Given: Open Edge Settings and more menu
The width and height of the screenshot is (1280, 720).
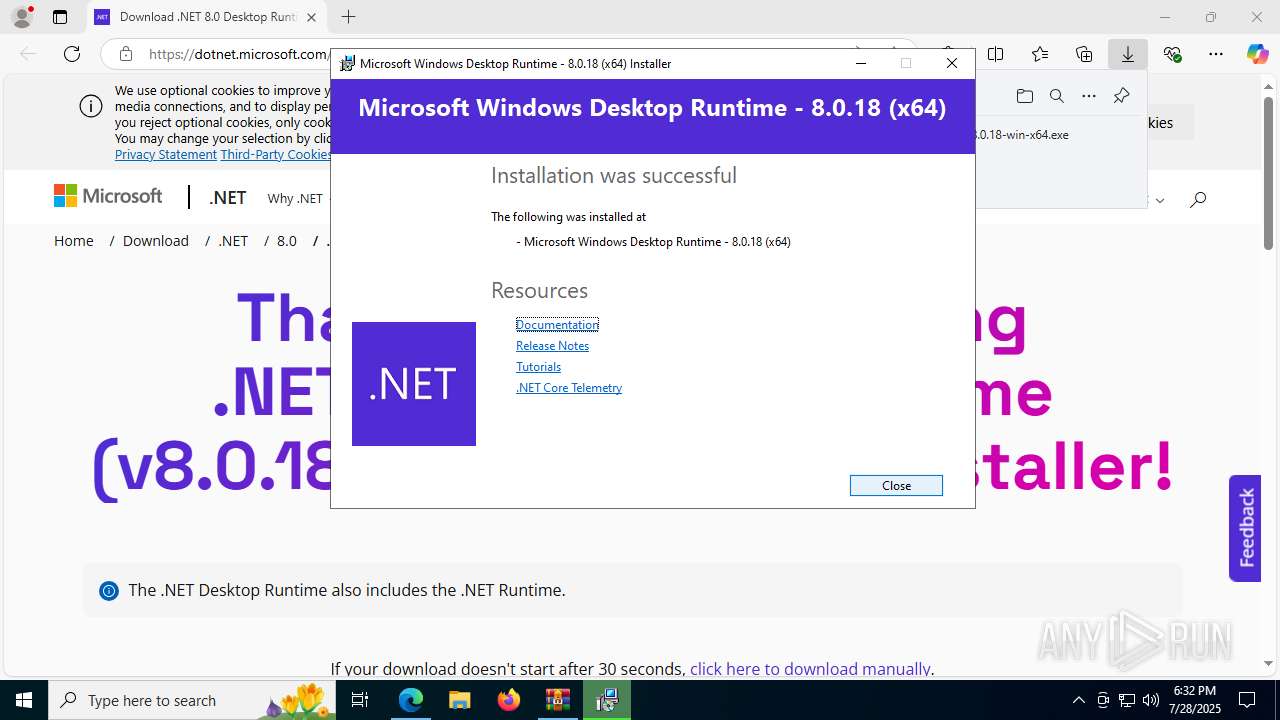Looking at the screenshot, I should pyautogui.click(x=1216, y=54).
